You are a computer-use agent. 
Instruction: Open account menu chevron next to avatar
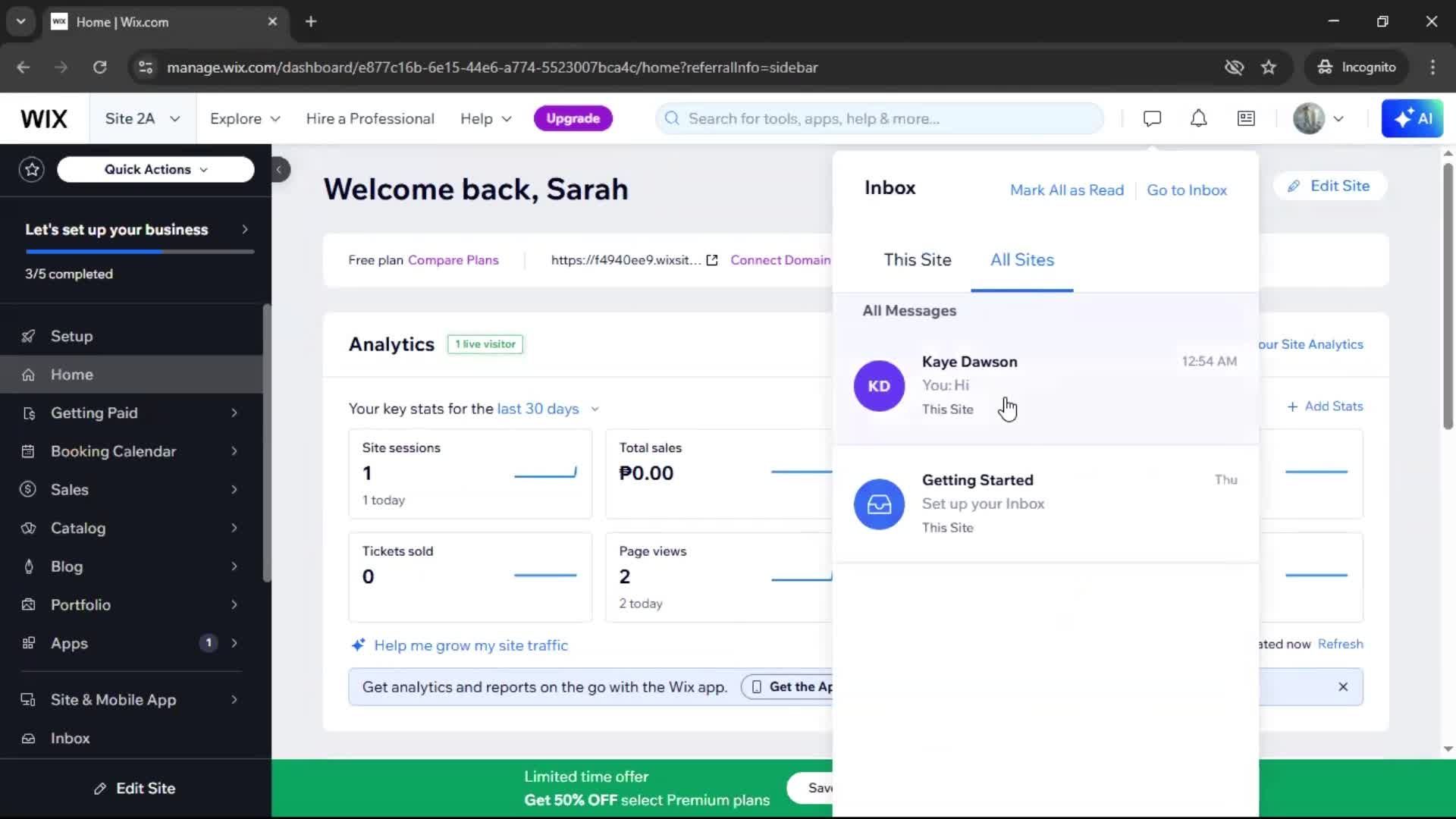point(1338,118)
